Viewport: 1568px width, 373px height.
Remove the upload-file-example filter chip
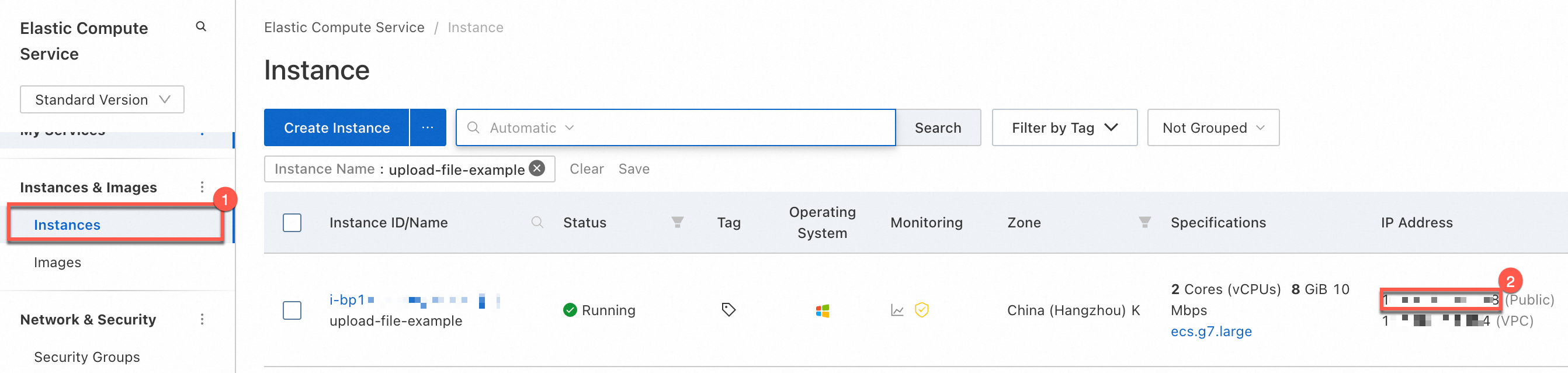point(537,169)
